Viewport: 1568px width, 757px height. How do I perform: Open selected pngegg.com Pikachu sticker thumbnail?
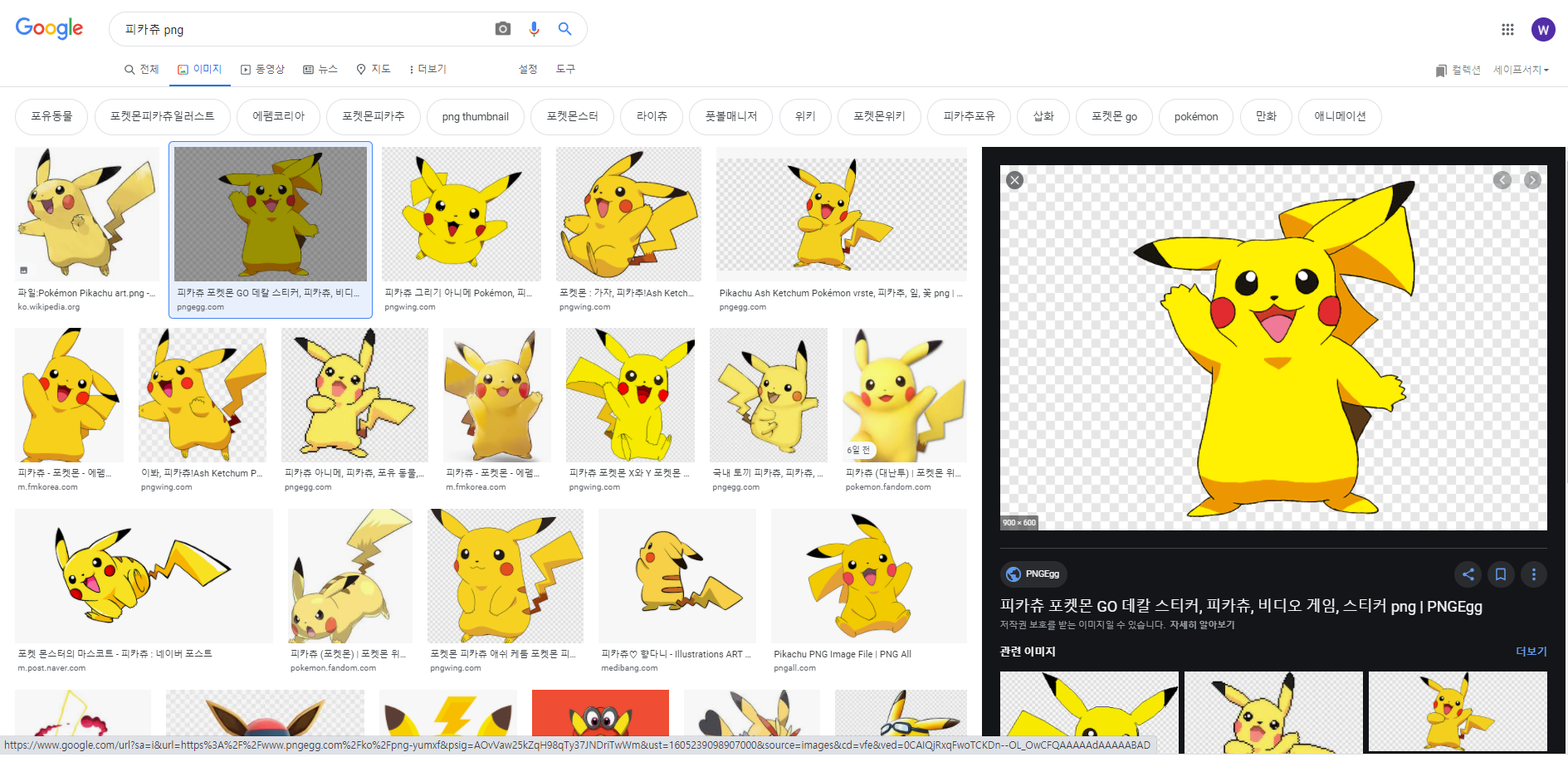coord(271,214)
